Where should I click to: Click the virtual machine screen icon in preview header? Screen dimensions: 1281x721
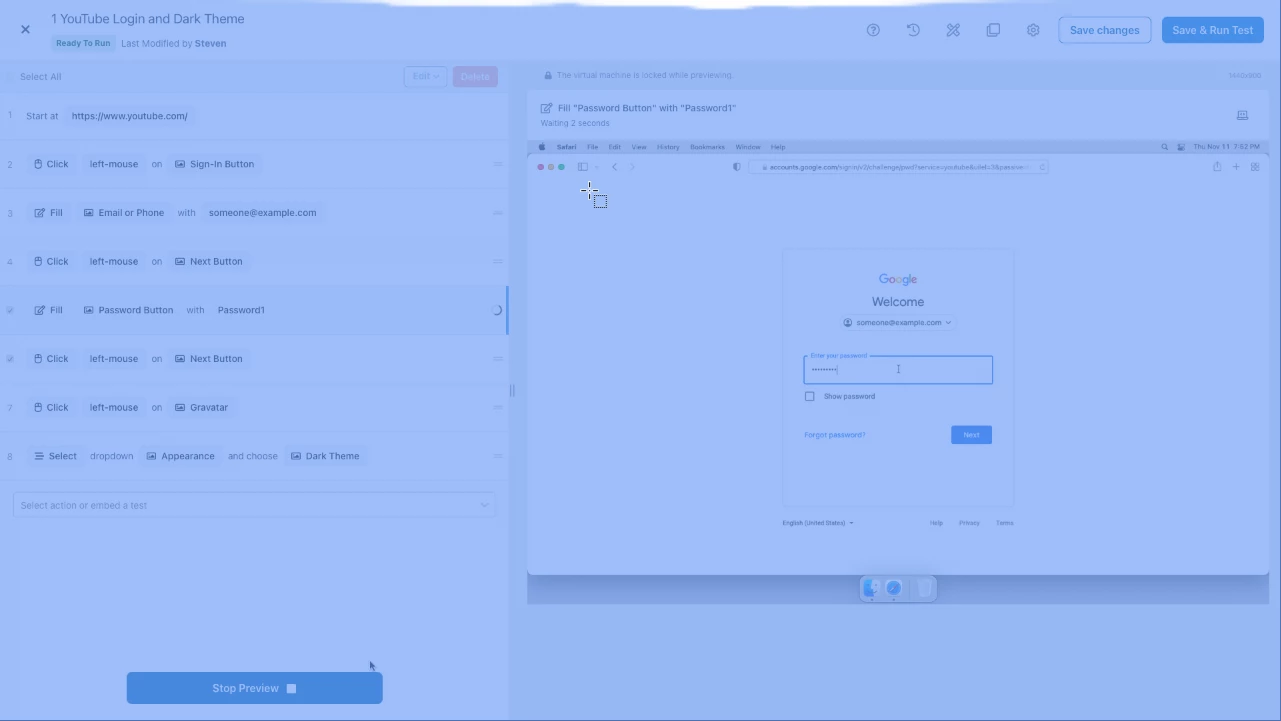(x=1242, y=115)
